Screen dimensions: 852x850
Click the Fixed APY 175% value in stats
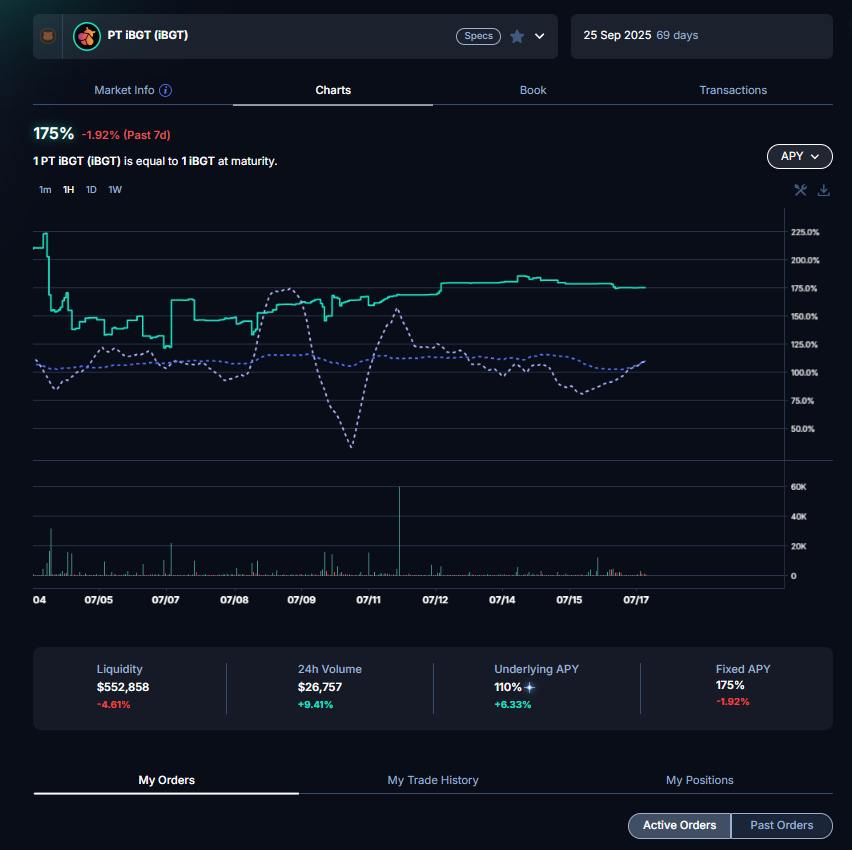pyautogui.click(x=730, y=685)
